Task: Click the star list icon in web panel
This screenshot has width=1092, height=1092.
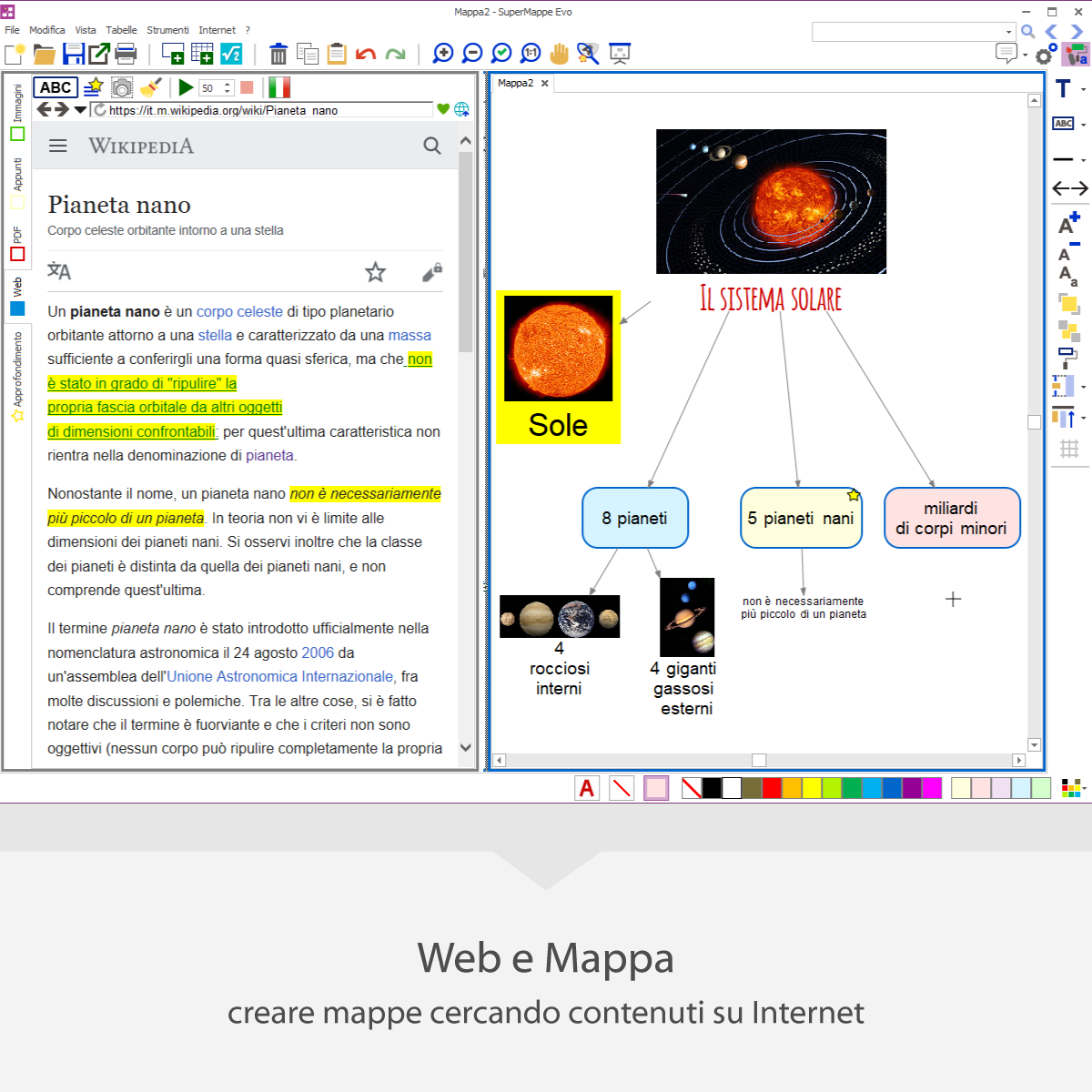Action: [93, 87]
